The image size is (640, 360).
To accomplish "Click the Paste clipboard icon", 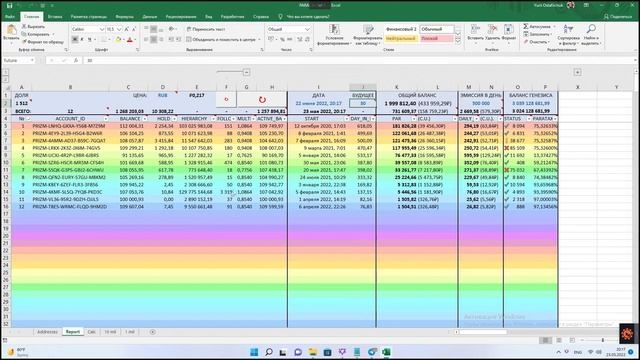I will click(x=11, y=30).
